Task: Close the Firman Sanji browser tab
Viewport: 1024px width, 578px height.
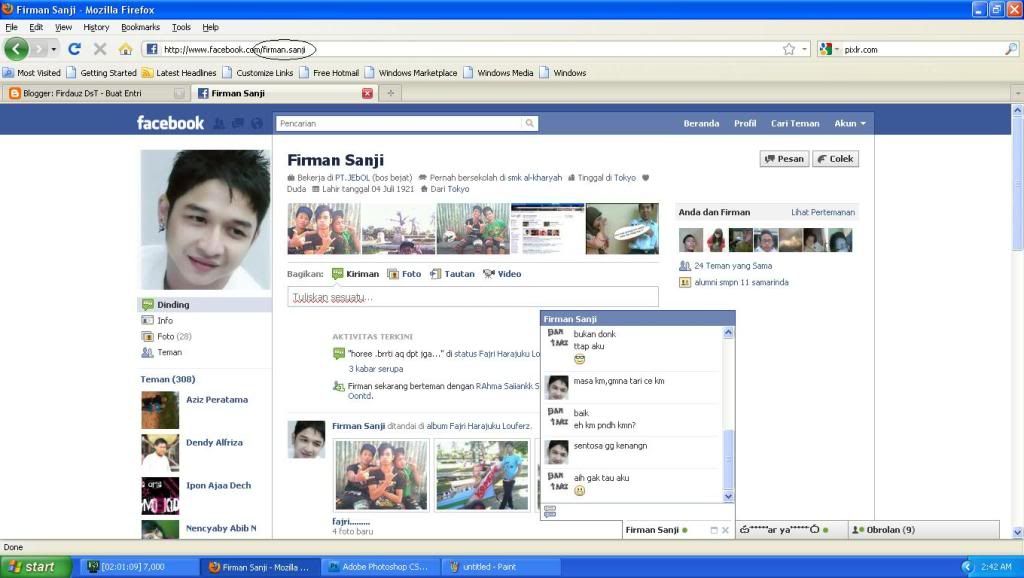Action: coord(368,93)
